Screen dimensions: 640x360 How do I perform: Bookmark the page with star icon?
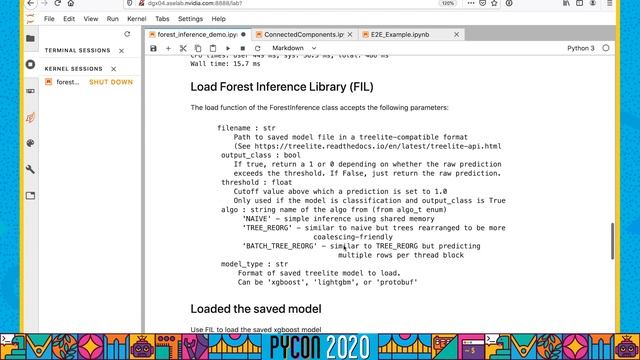pyautogui.click(x=494, y=3)
